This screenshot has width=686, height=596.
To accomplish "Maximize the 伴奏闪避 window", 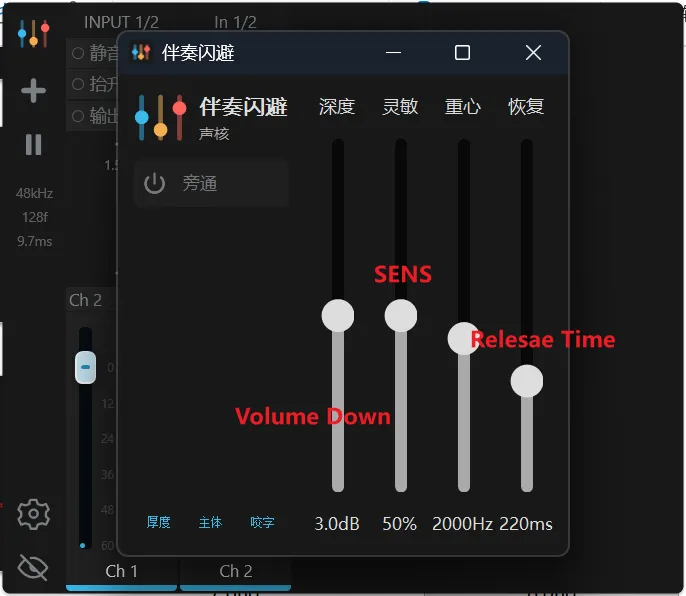I will (462, 53).
